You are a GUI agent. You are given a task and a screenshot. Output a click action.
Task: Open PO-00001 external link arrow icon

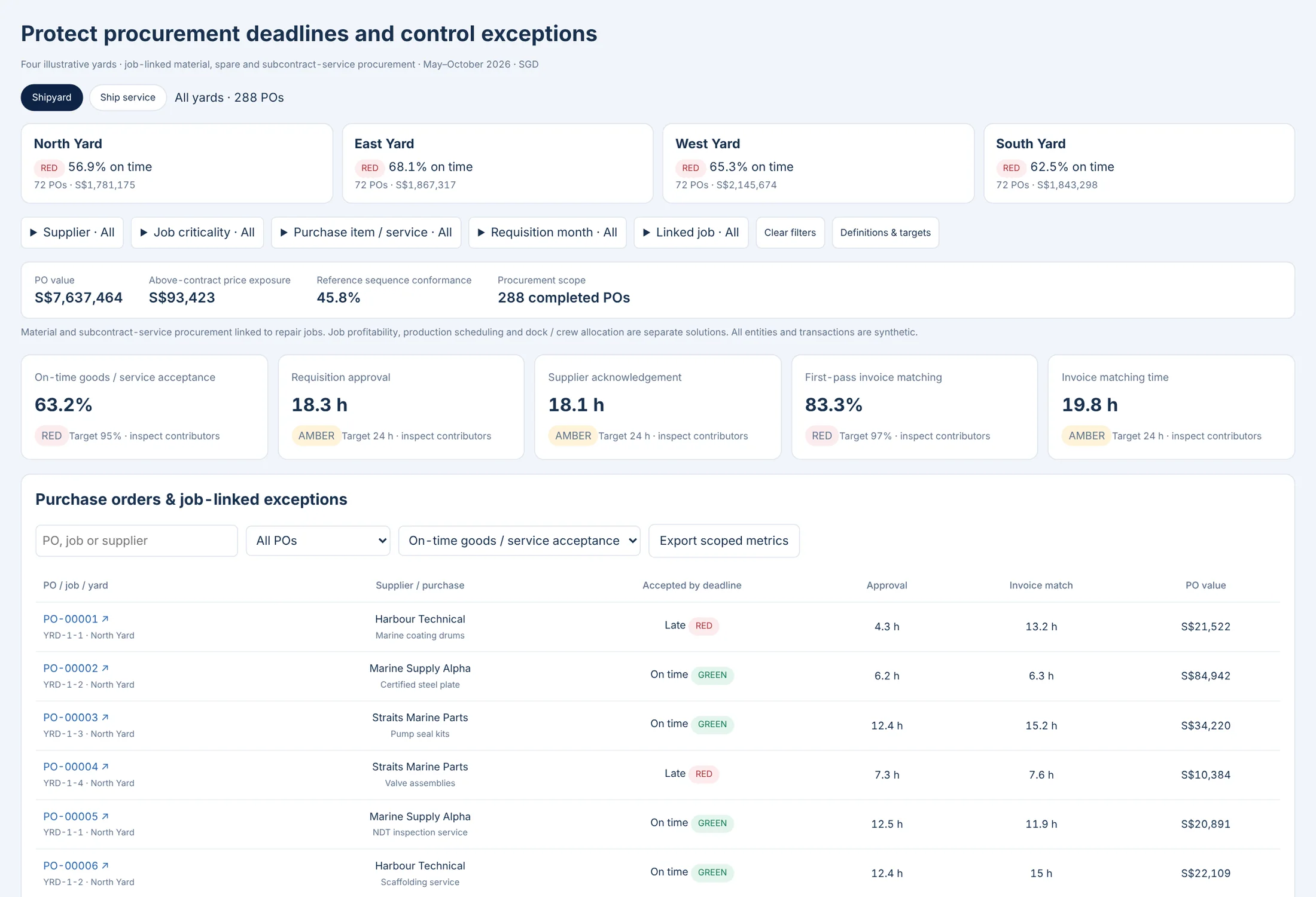pos(105,619)
